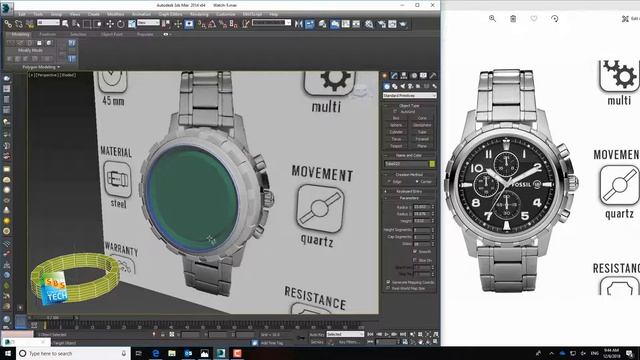Image resolution: width=640 pixels, height=360 pixels.
Task: Open Select by Name dialog
Action: 76,24
